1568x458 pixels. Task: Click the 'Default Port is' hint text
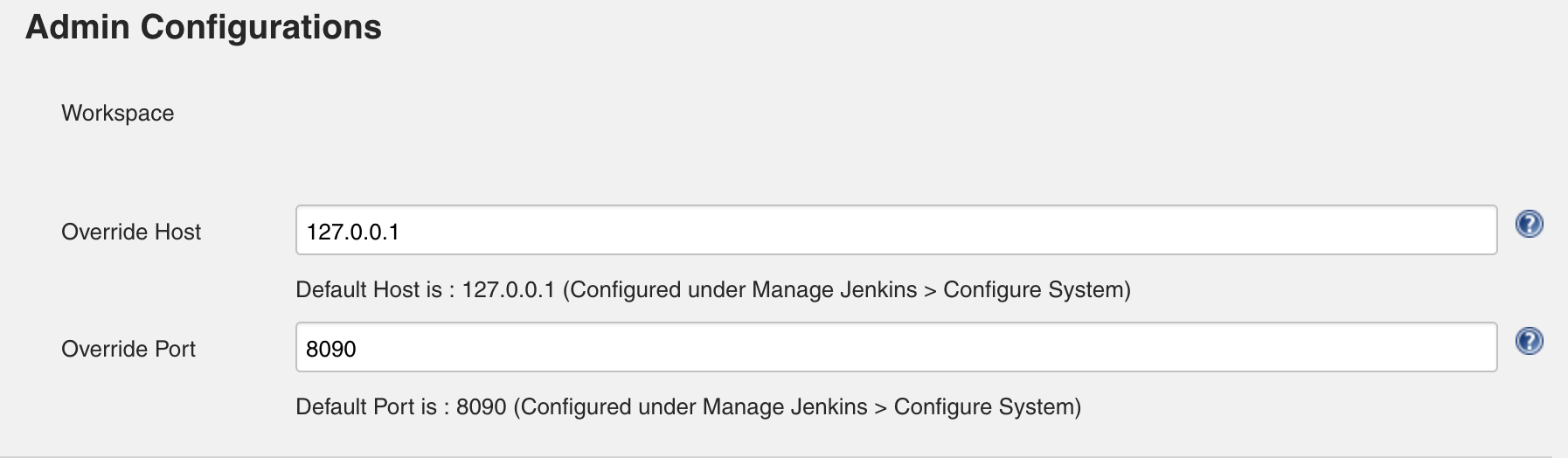click(366, 407)
